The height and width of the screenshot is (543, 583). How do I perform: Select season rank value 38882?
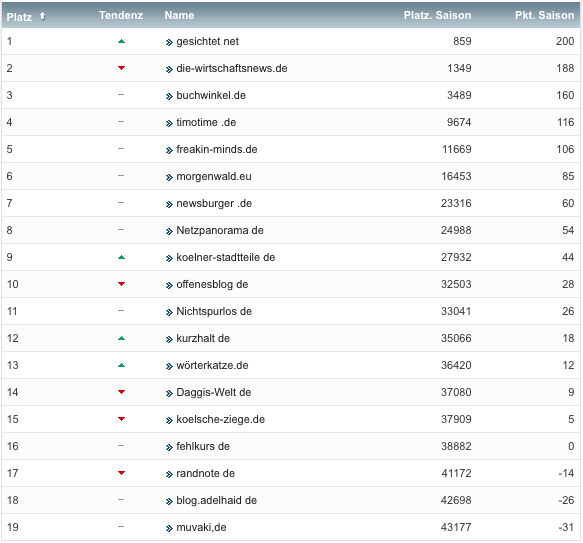(x=456, y=446)
